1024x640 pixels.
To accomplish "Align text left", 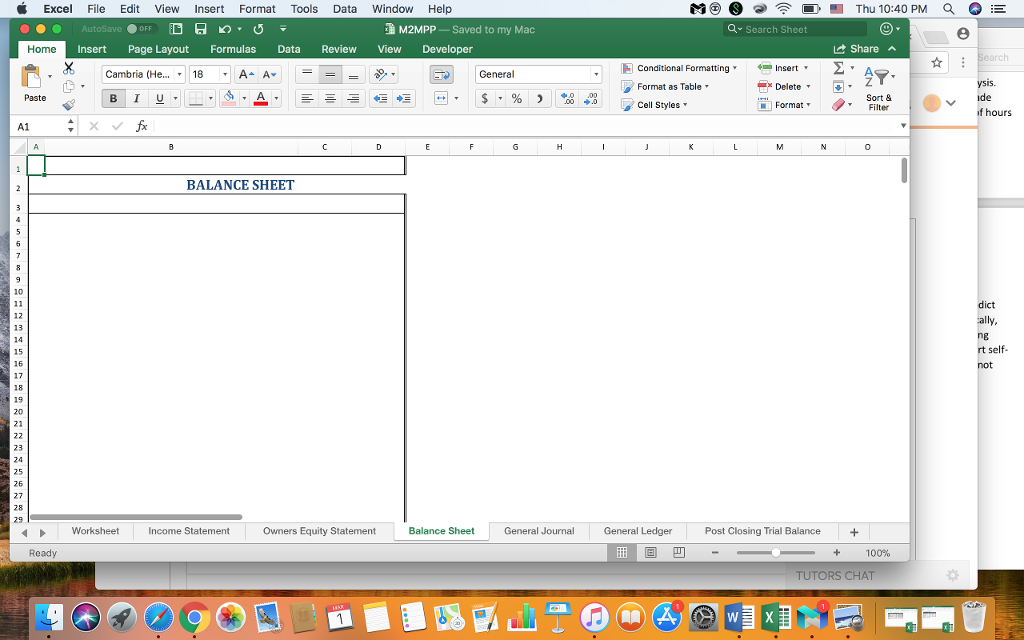I will click(307, 99).
